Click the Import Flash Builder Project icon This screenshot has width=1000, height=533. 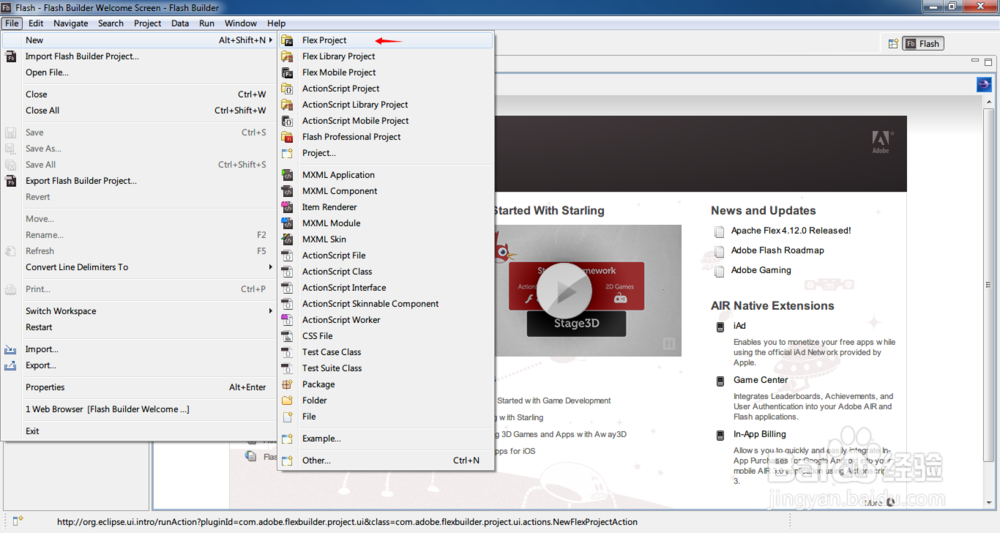[x=11, y=56]
